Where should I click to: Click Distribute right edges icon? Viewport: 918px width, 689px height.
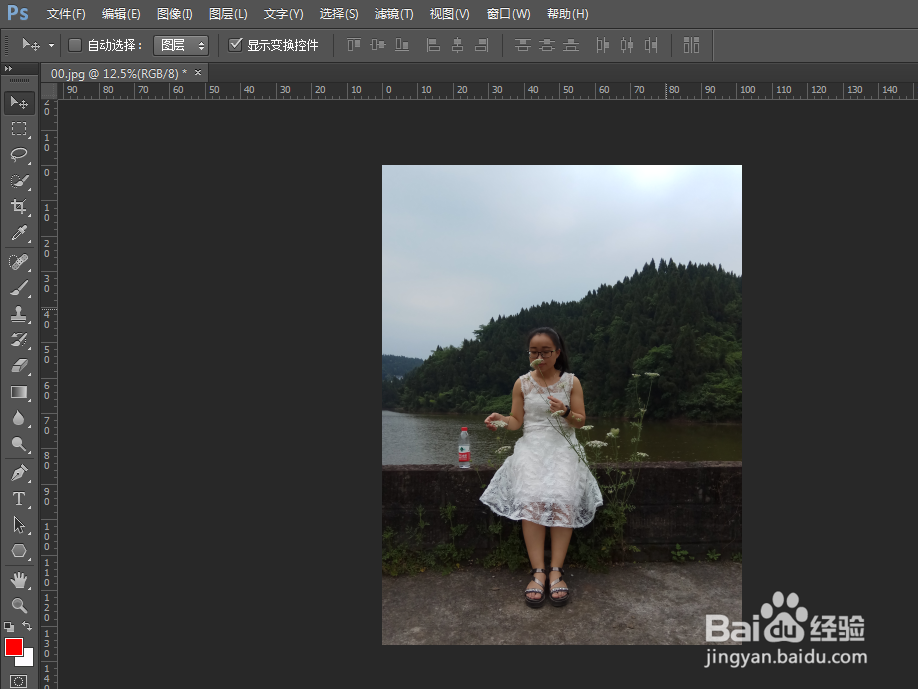click(x=650, y=44)
